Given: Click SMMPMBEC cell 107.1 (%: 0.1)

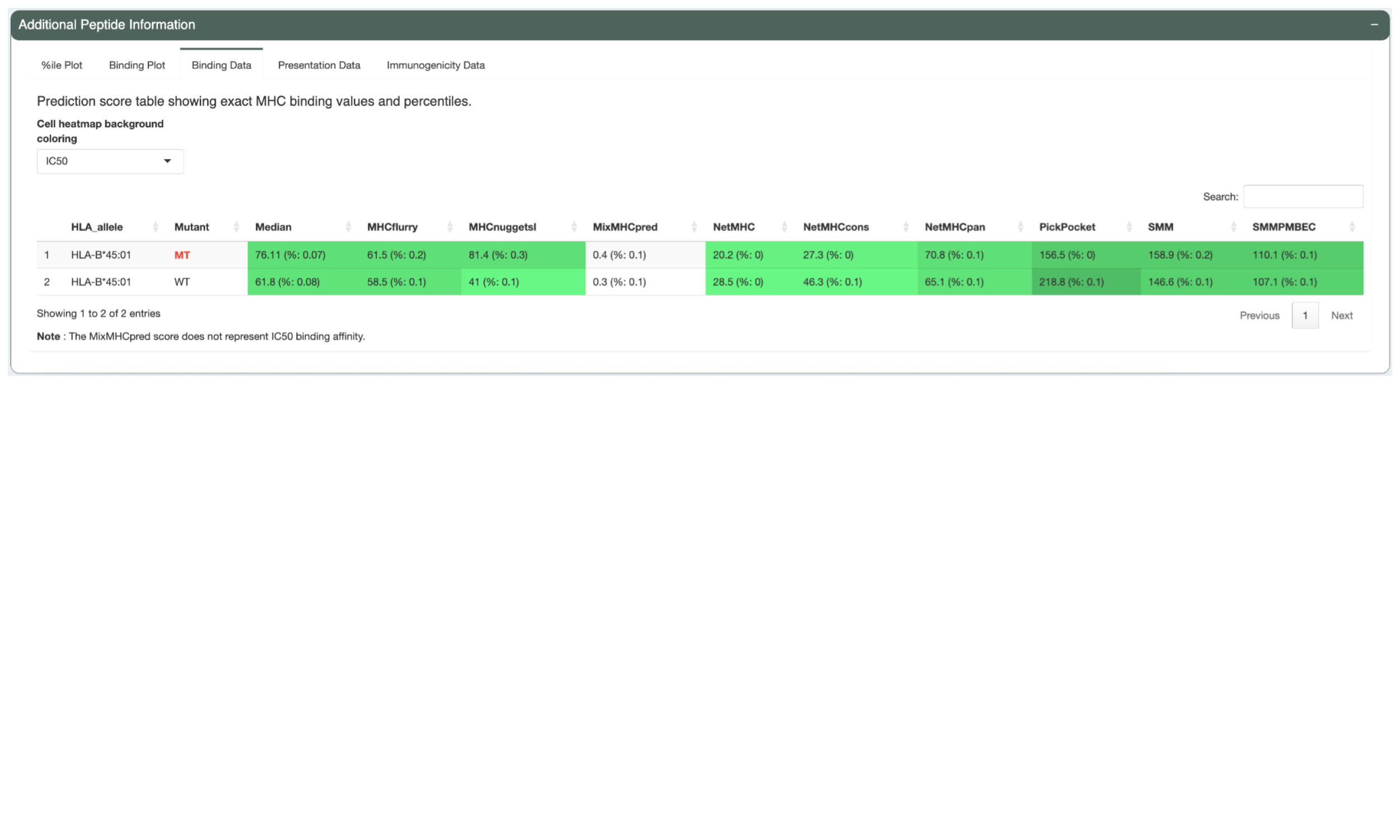Looking at the screenshot, I should click(1304, 282).
